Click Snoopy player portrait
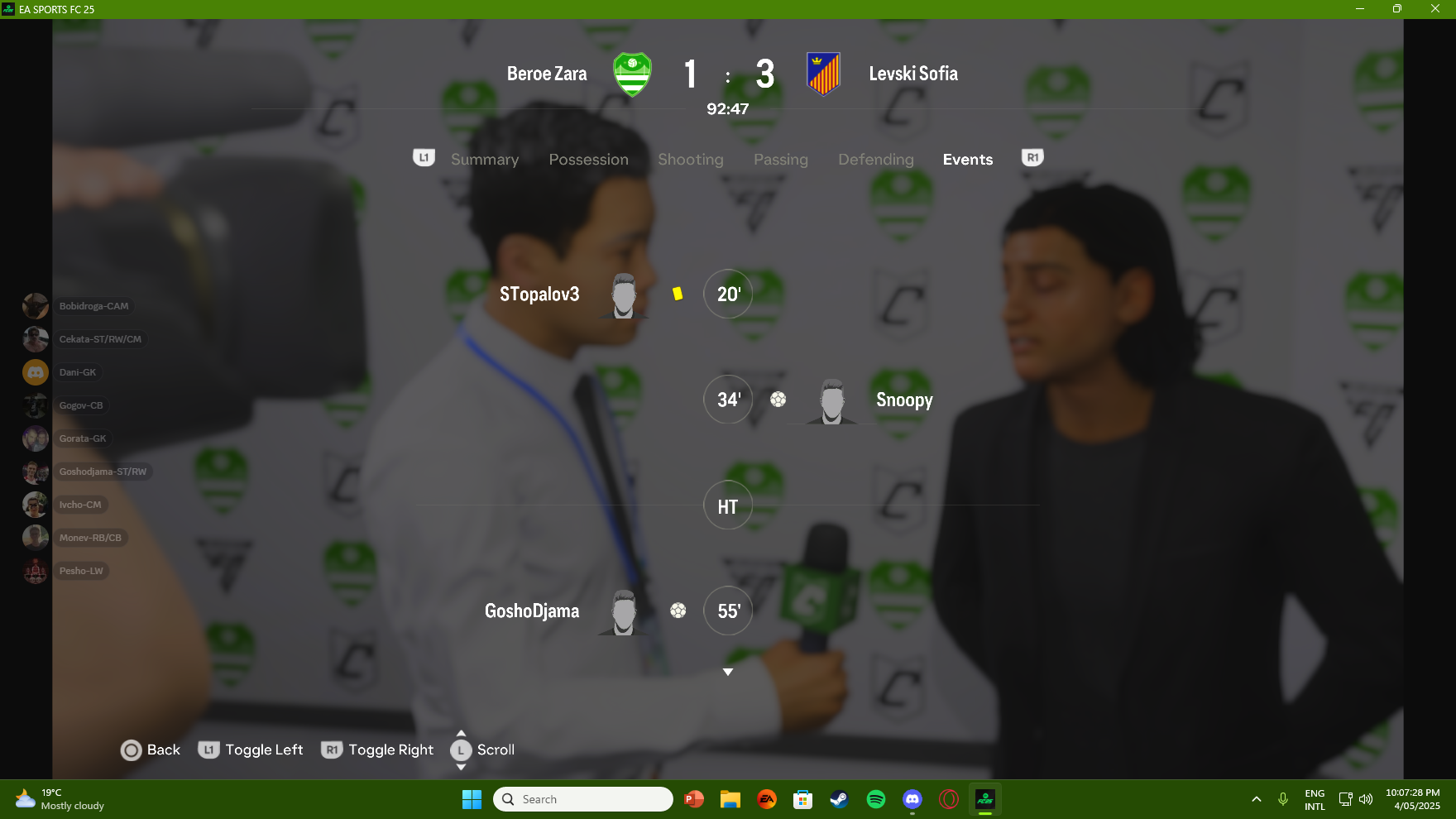Viewport: 1456px width, 819px height. click(831, 401)
